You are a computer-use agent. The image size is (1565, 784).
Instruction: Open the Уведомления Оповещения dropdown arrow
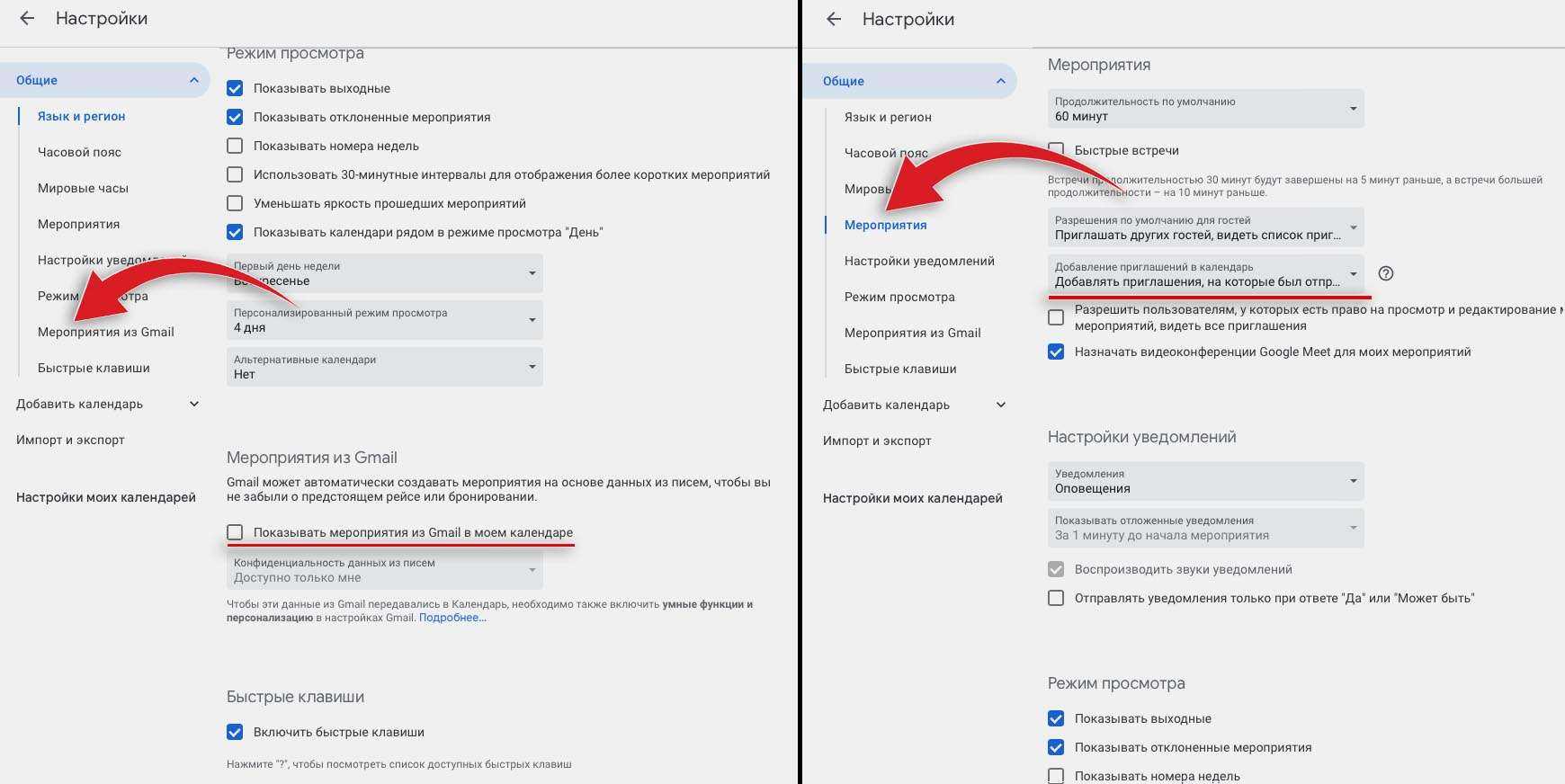(x=1353, y=481)
